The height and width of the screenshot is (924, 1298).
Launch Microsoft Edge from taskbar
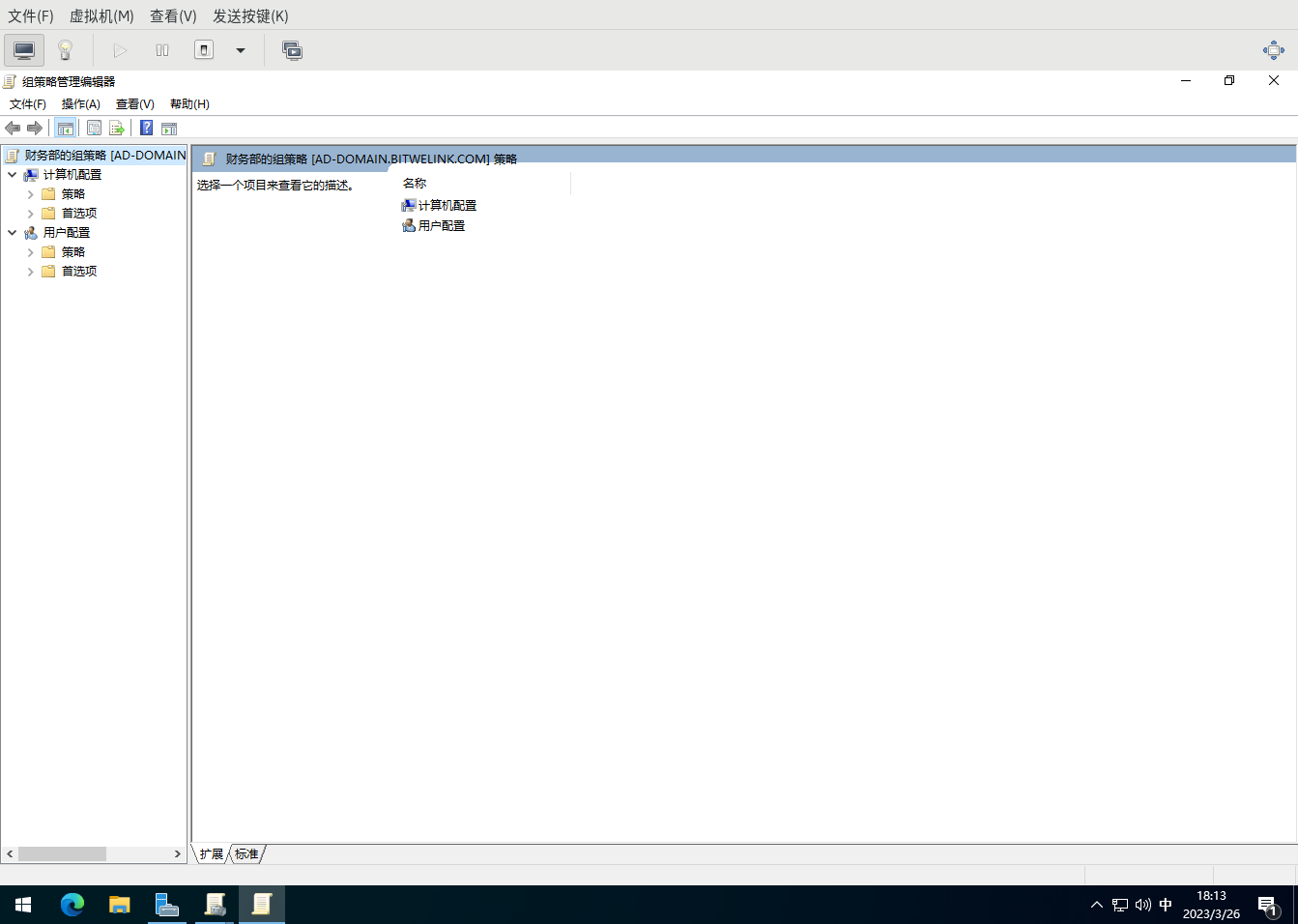72,905
